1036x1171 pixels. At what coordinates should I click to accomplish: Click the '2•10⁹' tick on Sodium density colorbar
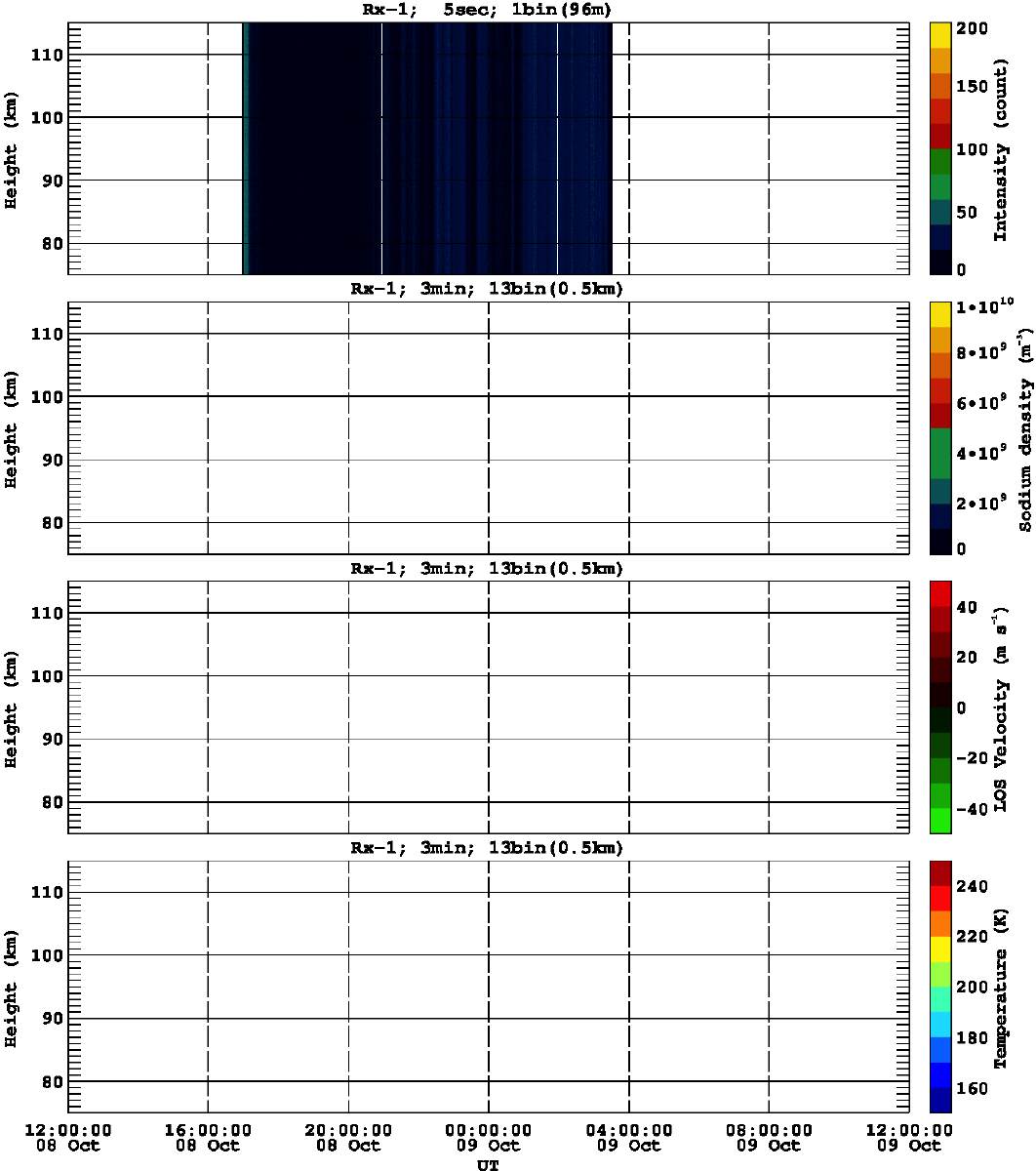(x=980, y=503)
